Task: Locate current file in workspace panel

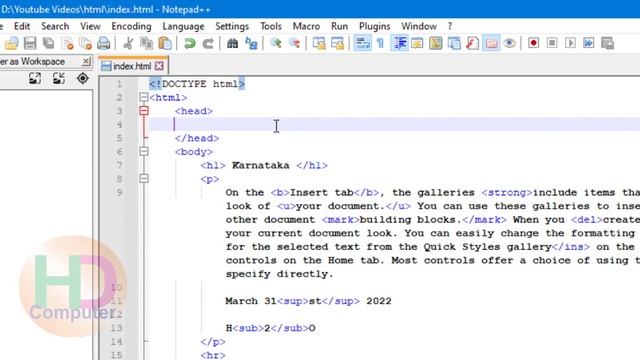Action: coord(83,78)
